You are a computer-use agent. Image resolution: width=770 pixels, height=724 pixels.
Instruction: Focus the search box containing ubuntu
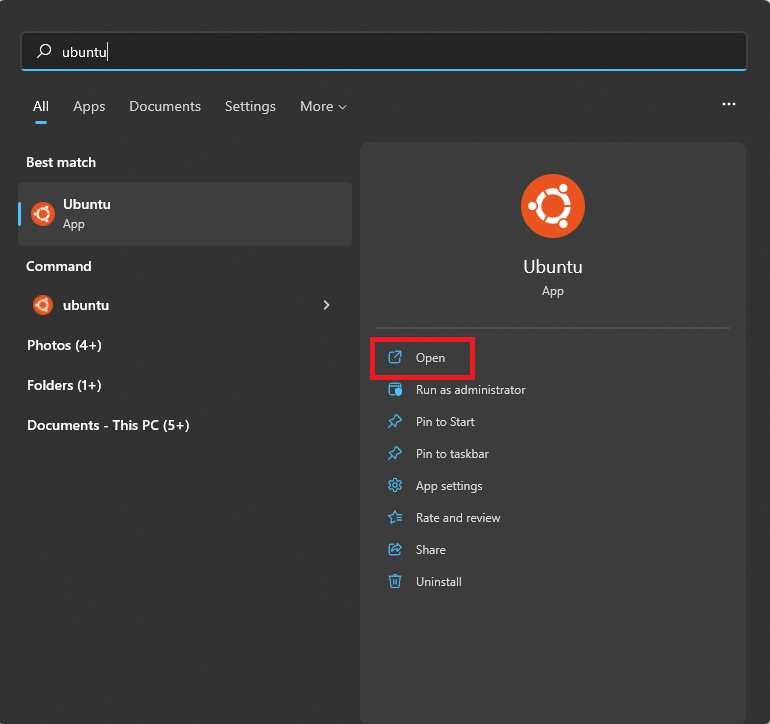(384, 51)
